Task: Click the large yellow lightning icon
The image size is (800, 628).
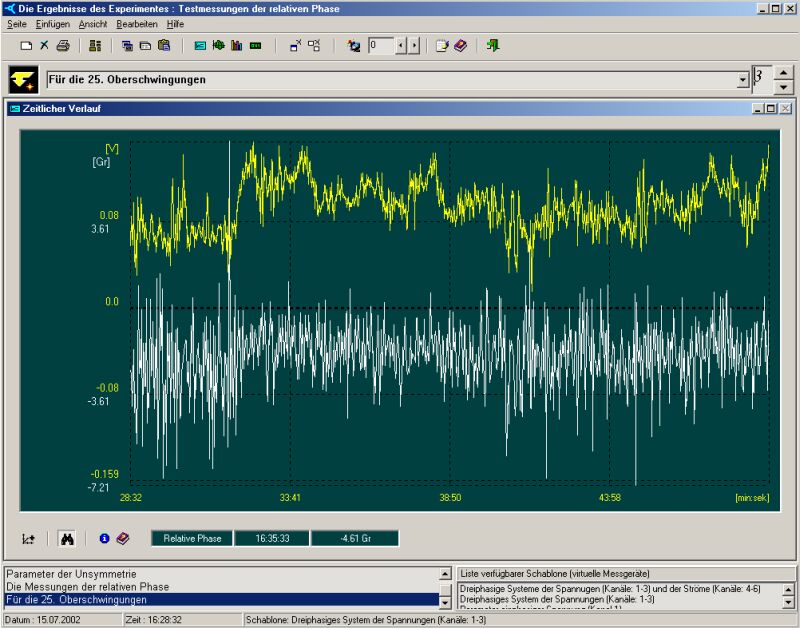Action: pyautogui.click(x=24, y=80)
